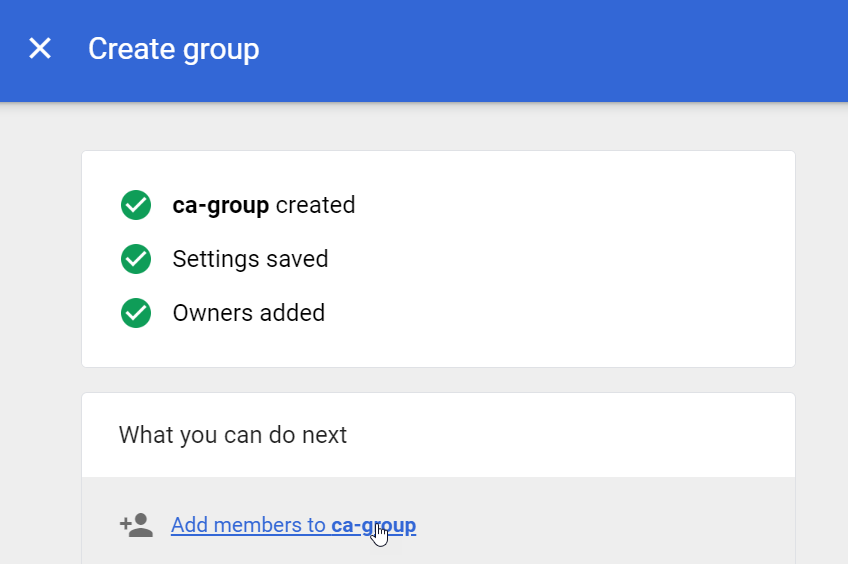Click the add-person icon beside Add members
Screen dimensions: 848x564
coord(136,525)
